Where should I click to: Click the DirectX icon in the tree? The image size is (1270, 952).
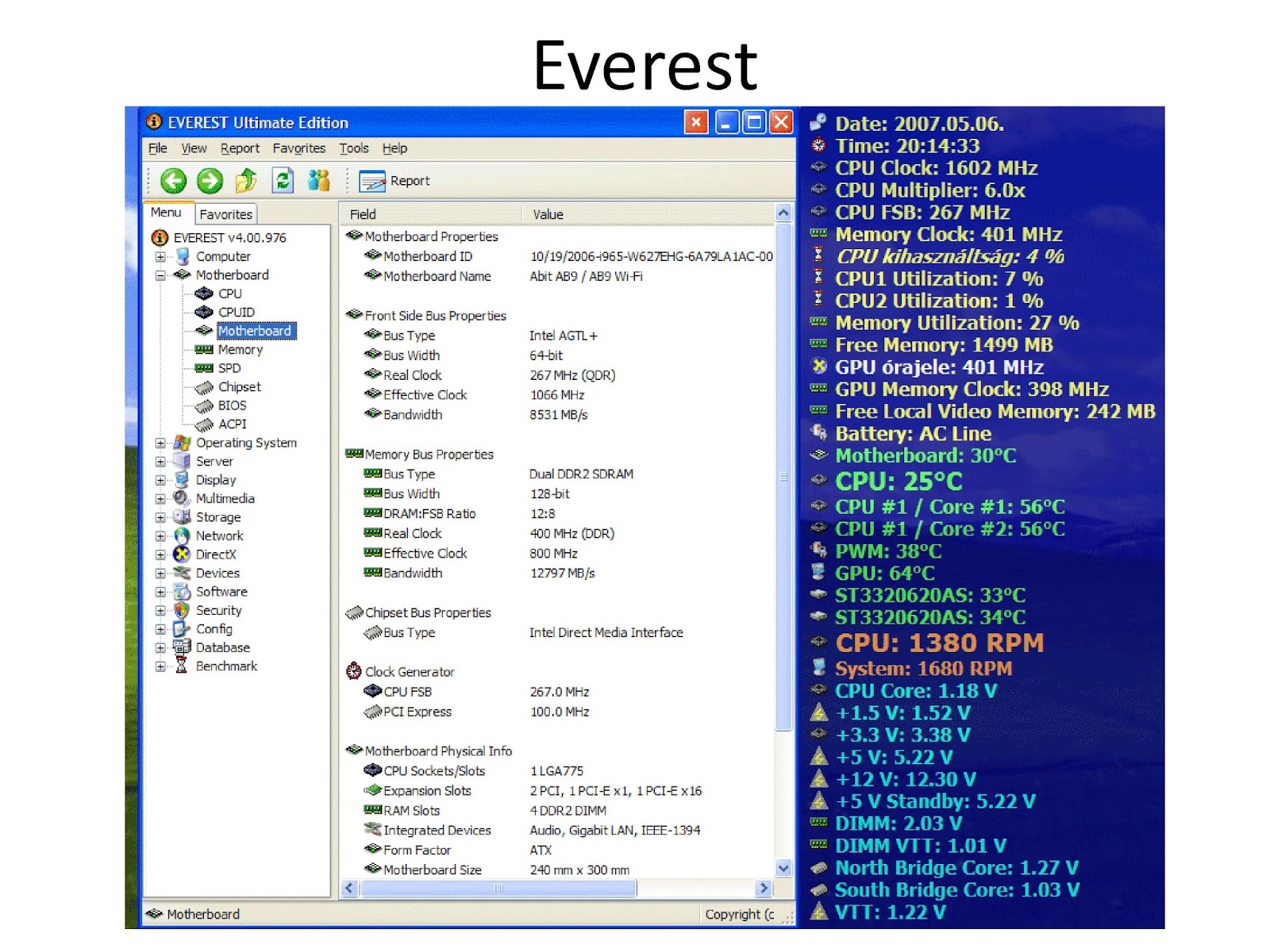point(183,555)
